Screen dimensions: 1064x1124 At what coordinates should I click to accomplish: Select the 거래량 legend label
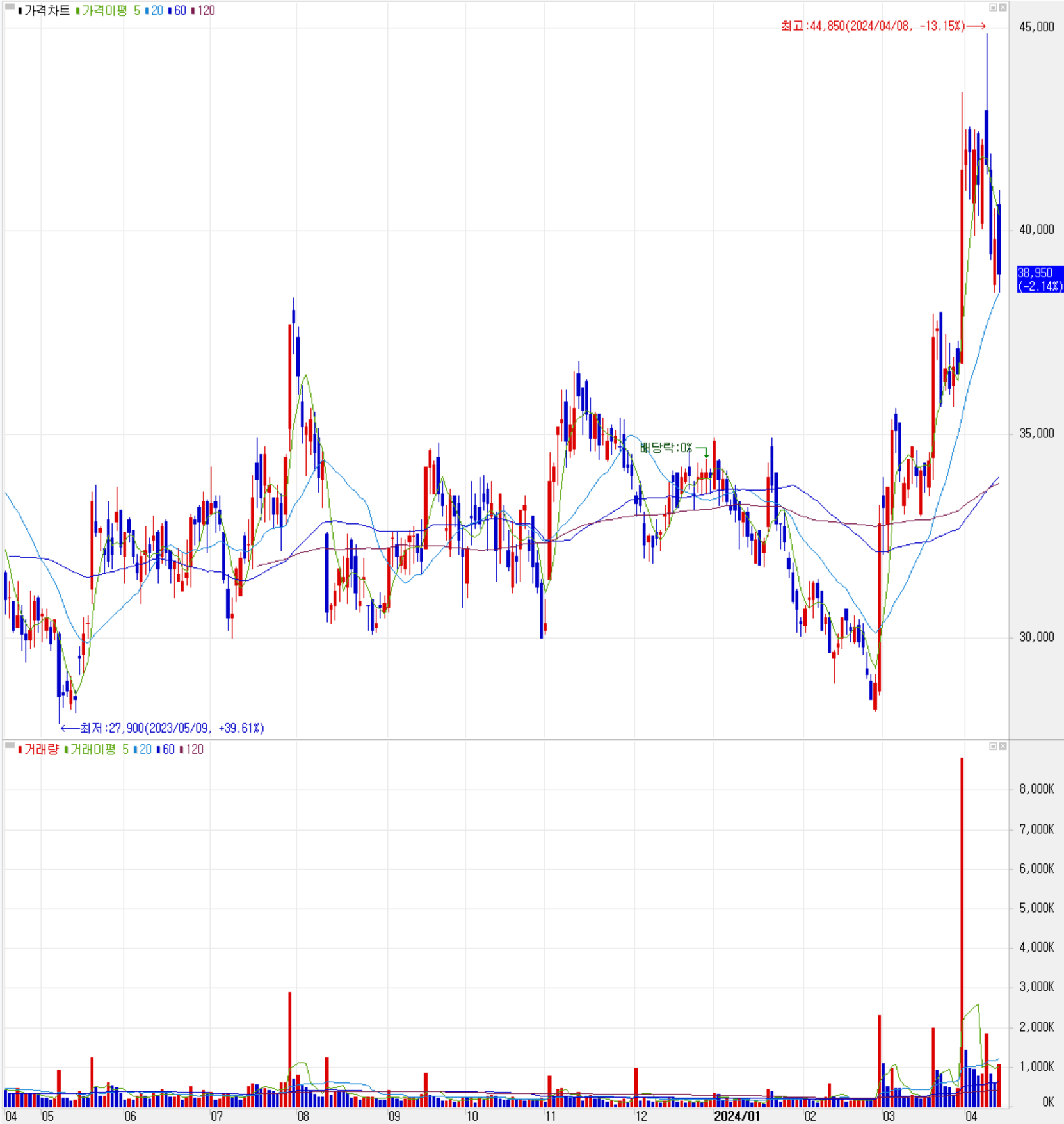pyautogui.click(x=38, y=749)
